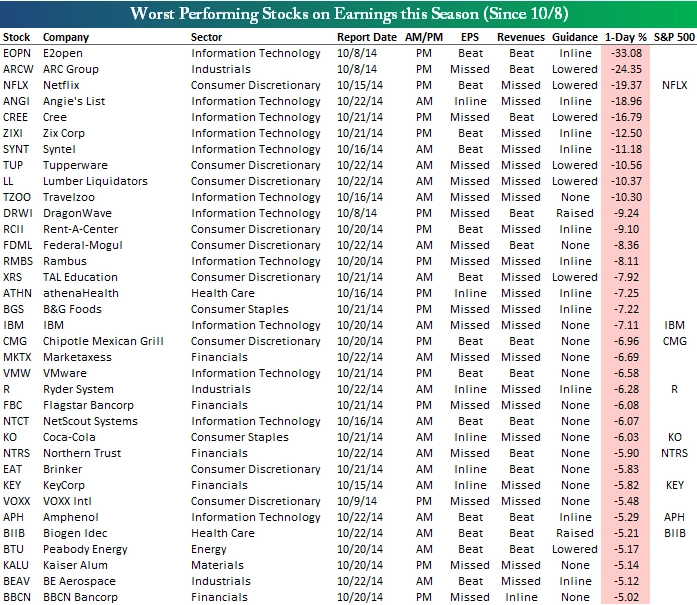Click the 'Company' column header
The image size is (697, 605).
click(x=66, y=37)
